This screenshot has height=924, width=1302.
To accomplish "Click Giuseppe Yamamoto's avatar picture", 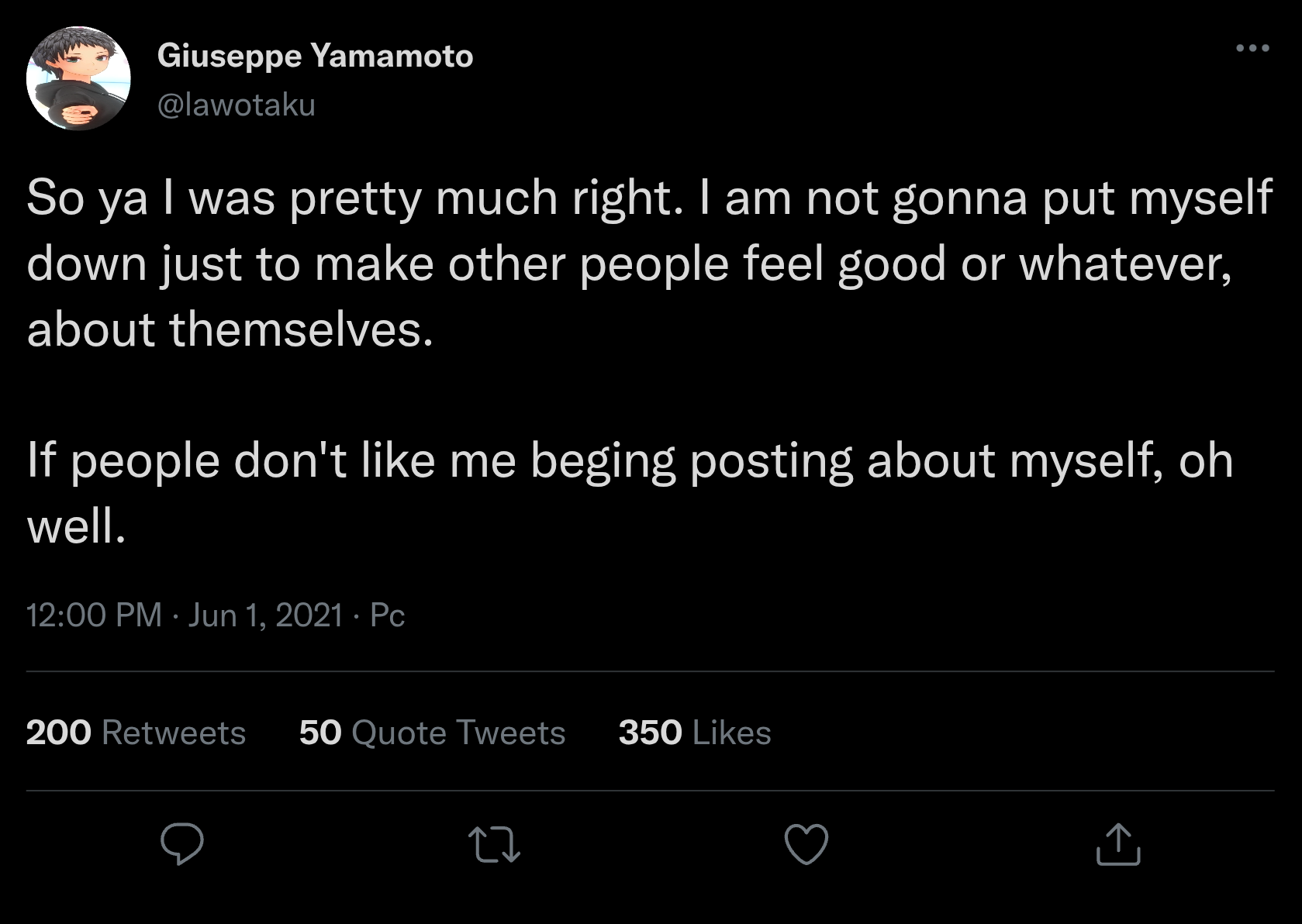I will pos(78,78).
